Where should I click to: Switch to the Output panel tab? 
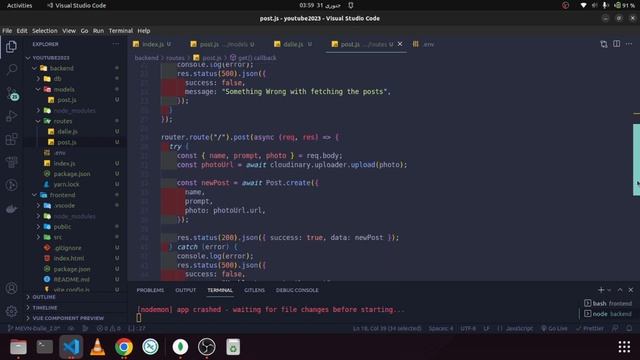[186, 290]
